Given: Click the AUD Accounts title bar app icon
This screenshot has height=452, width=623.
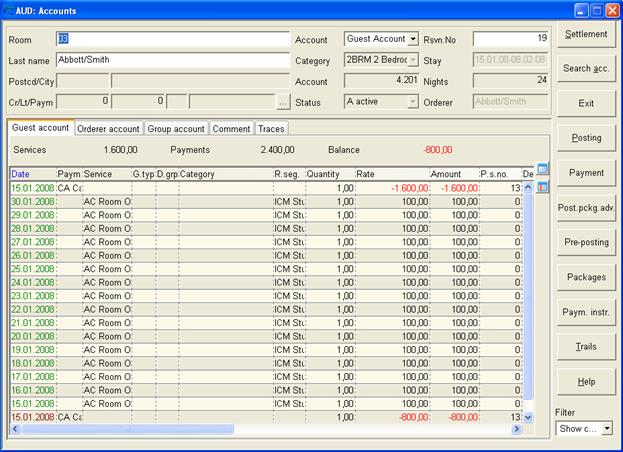Looking at the screenshot, I should coord(8,10).
